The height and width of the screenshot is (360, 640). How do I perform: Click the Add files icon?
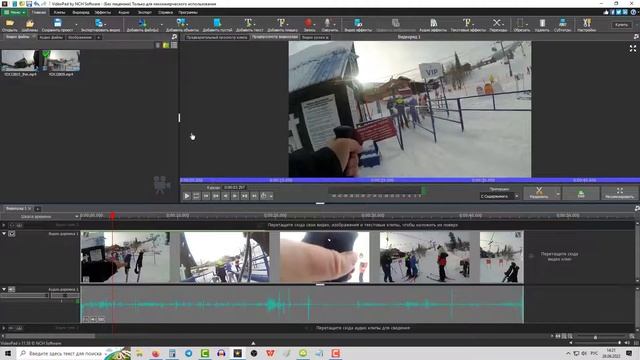tap(142, 23)
